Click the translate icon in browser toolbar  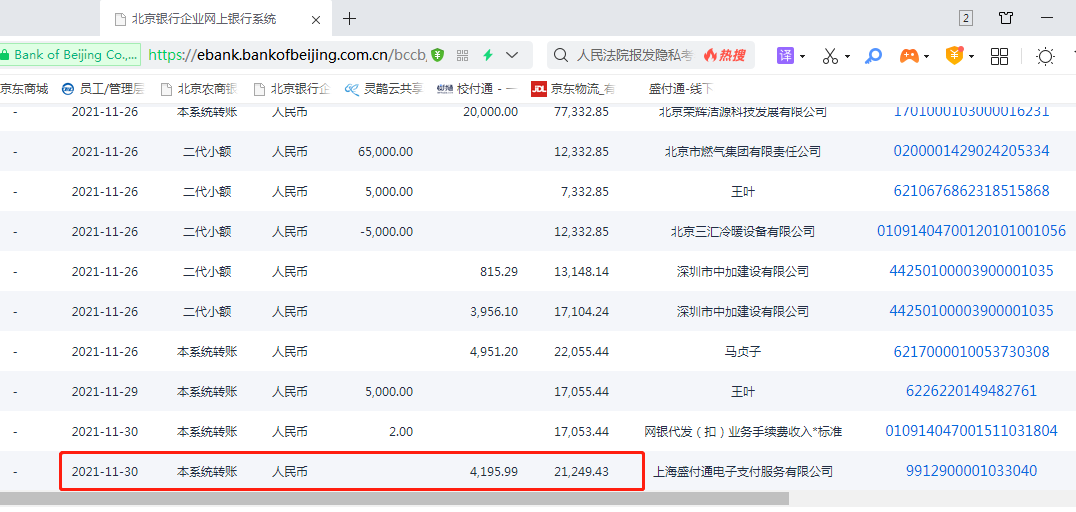point(786,56)
